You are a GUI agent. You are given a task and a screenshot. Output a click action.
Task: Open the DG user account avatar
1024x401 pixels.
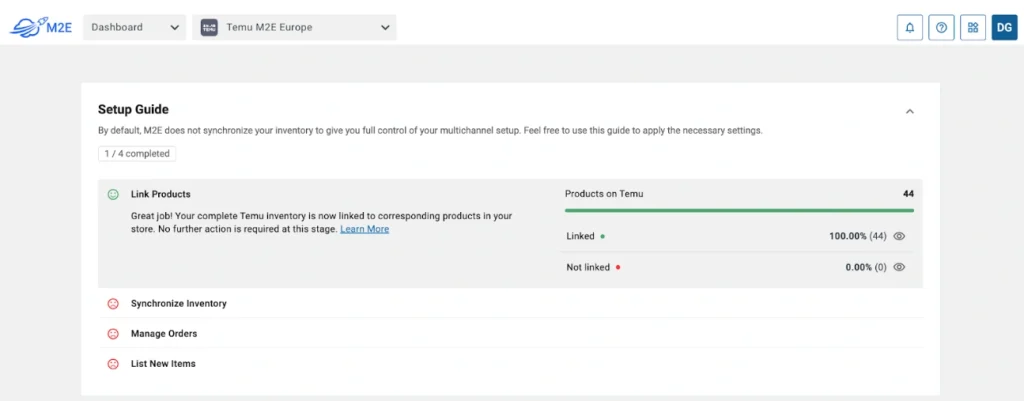point(1004,28)
